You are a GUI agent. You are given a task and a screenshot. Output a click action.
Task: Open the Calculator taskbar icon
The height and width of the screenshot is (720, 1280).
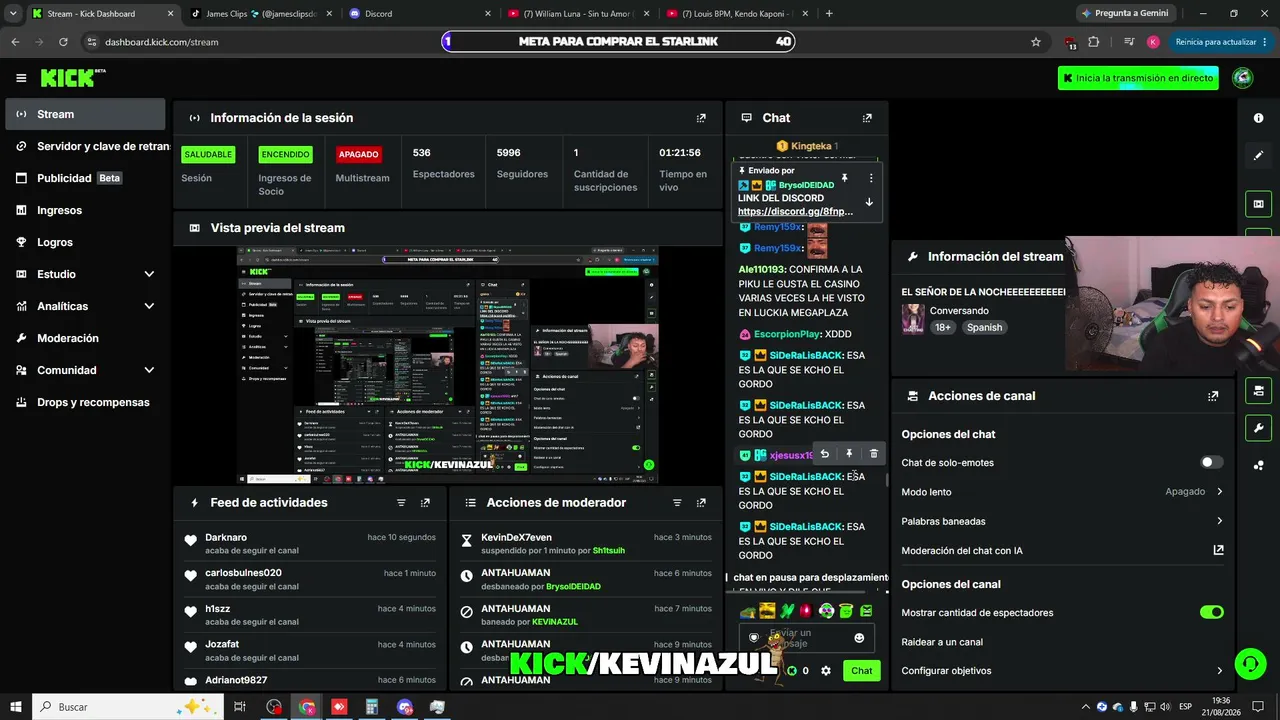[x=372, y=707]
